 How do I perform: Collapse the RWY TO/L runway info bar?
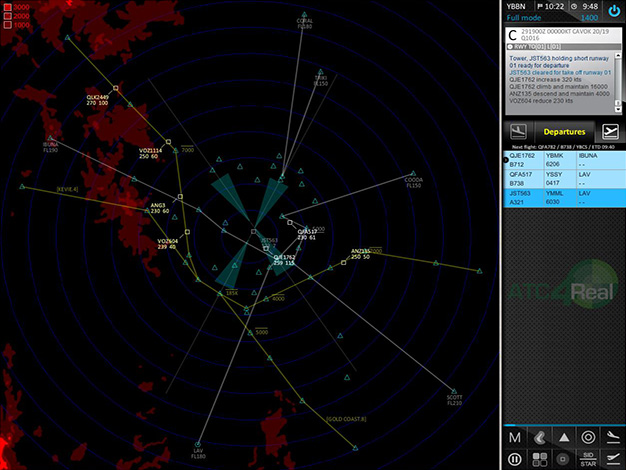tap(512, 46)
